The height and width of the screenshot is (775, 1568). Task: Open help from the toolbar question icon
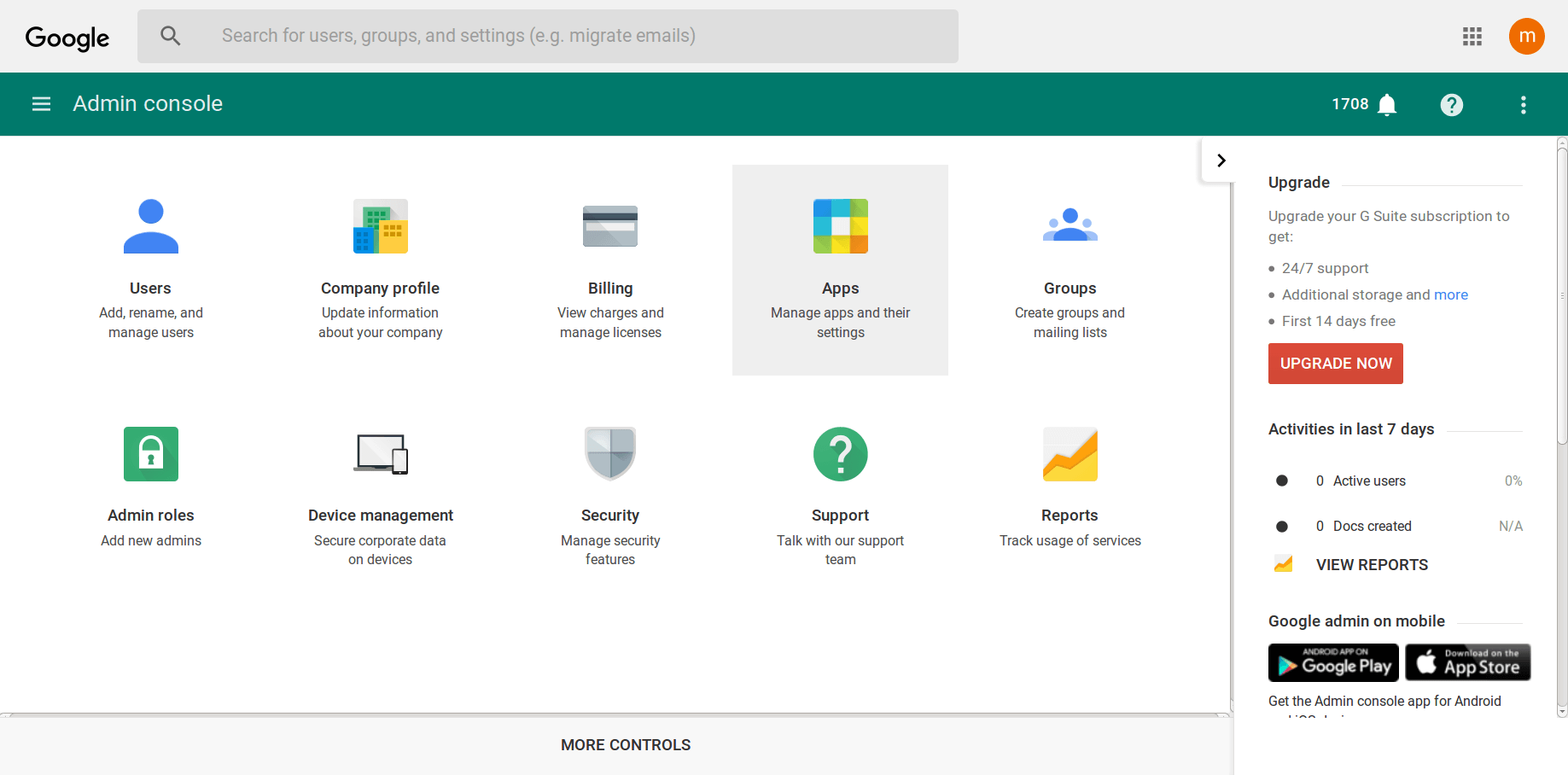[x=1451, y=105]
